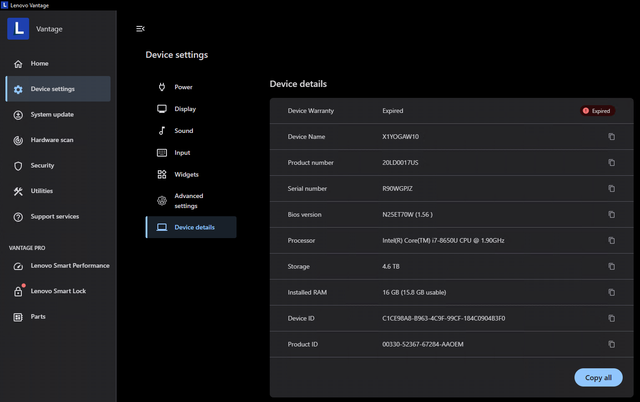Click the product number 20LD0017US
Viewport: 640px width, 402px height.
[x=400, y=162]
